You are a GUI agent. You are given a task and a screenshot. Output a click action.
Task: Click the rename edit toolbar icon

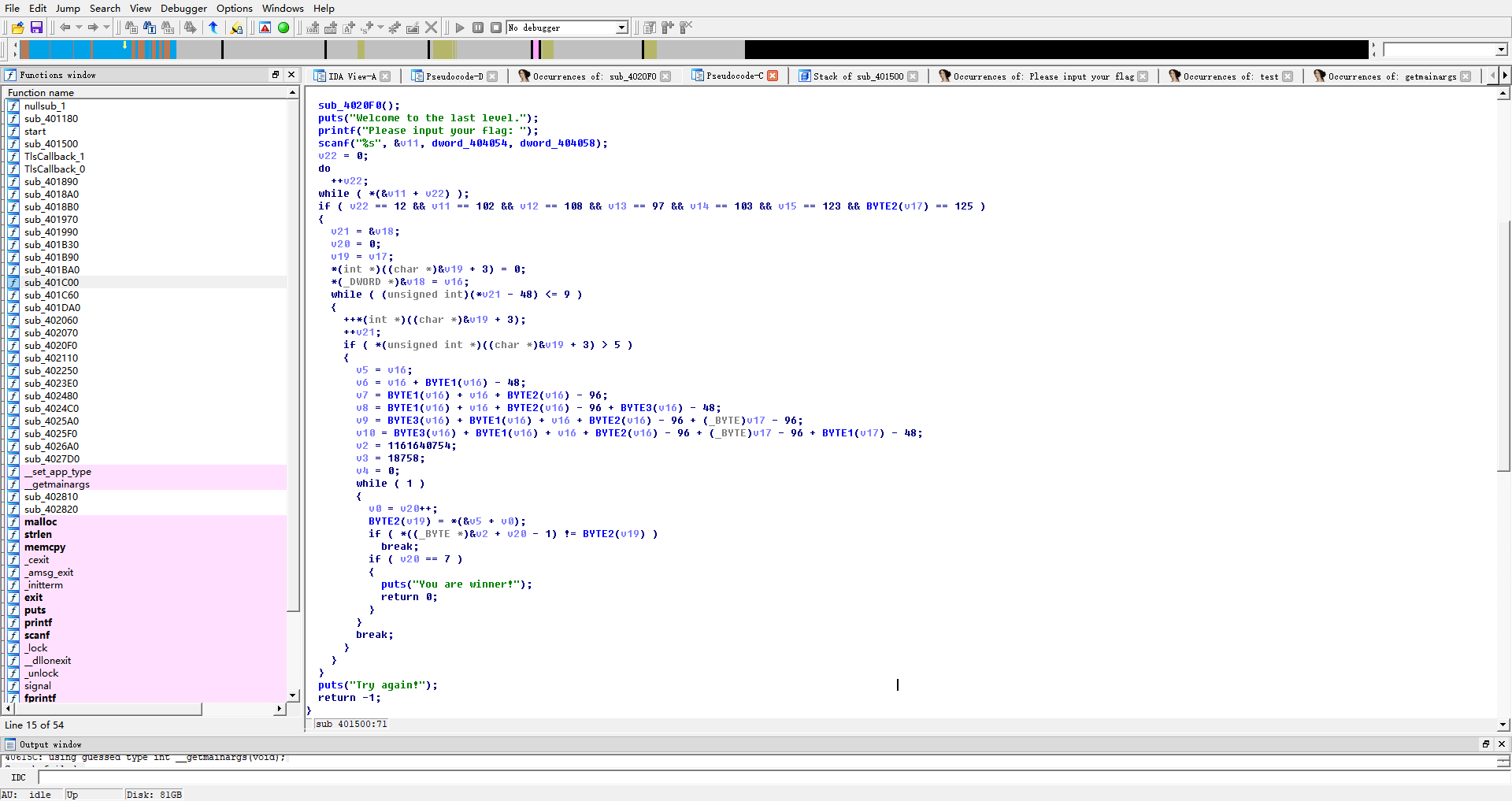point(413,28)
